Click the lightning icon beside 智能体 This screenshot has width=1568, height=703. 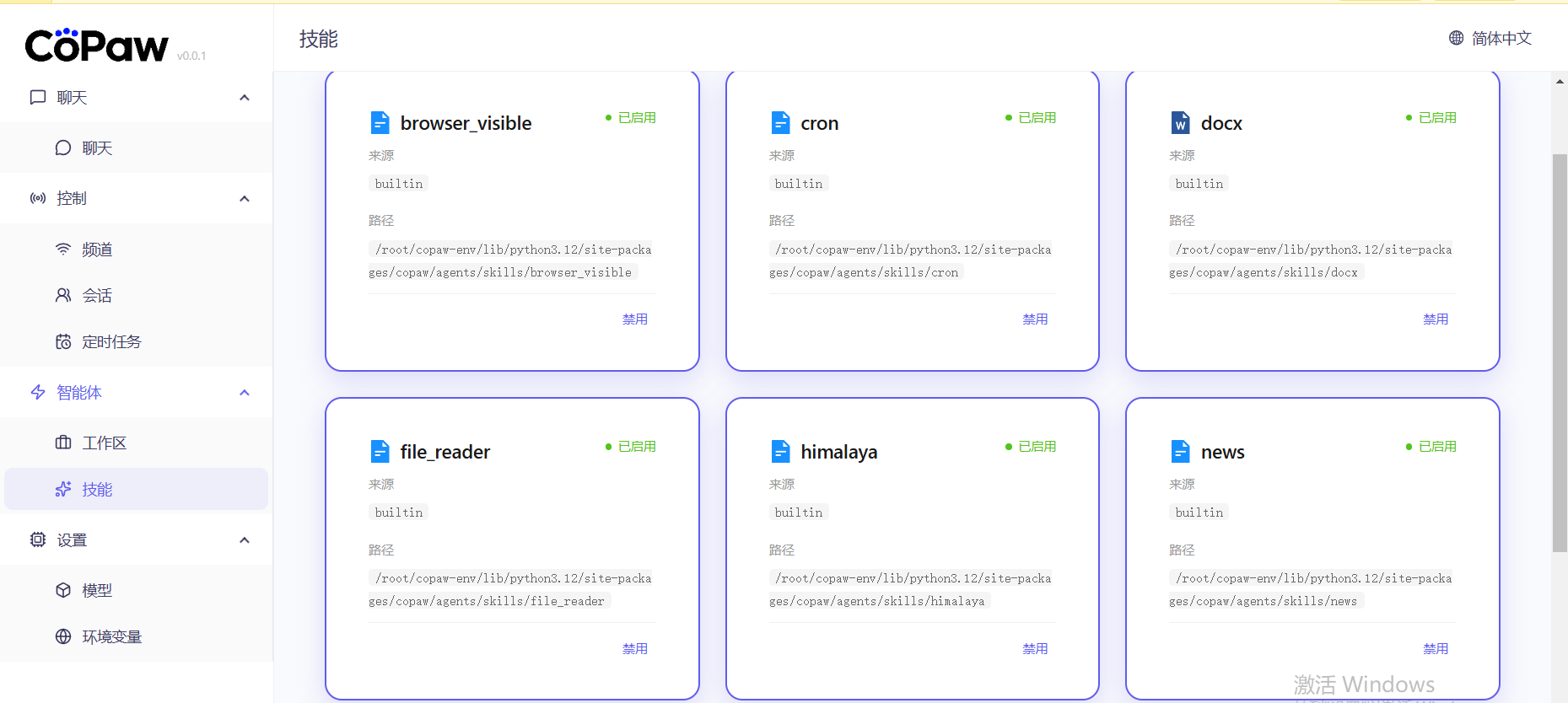tap(38, 392)
